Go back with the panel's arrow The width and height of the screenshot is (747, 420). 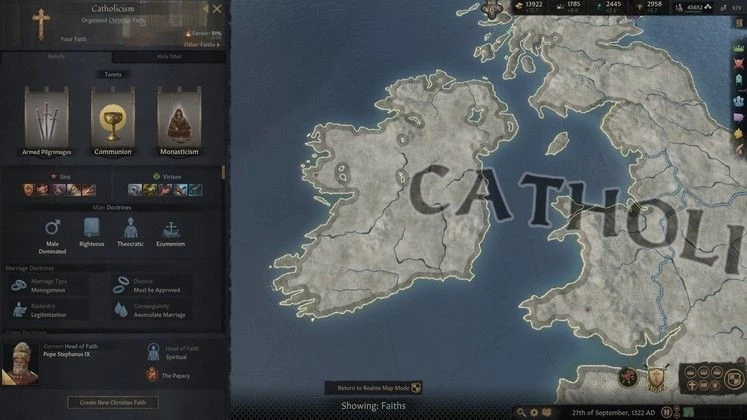(x=205, y=9)
